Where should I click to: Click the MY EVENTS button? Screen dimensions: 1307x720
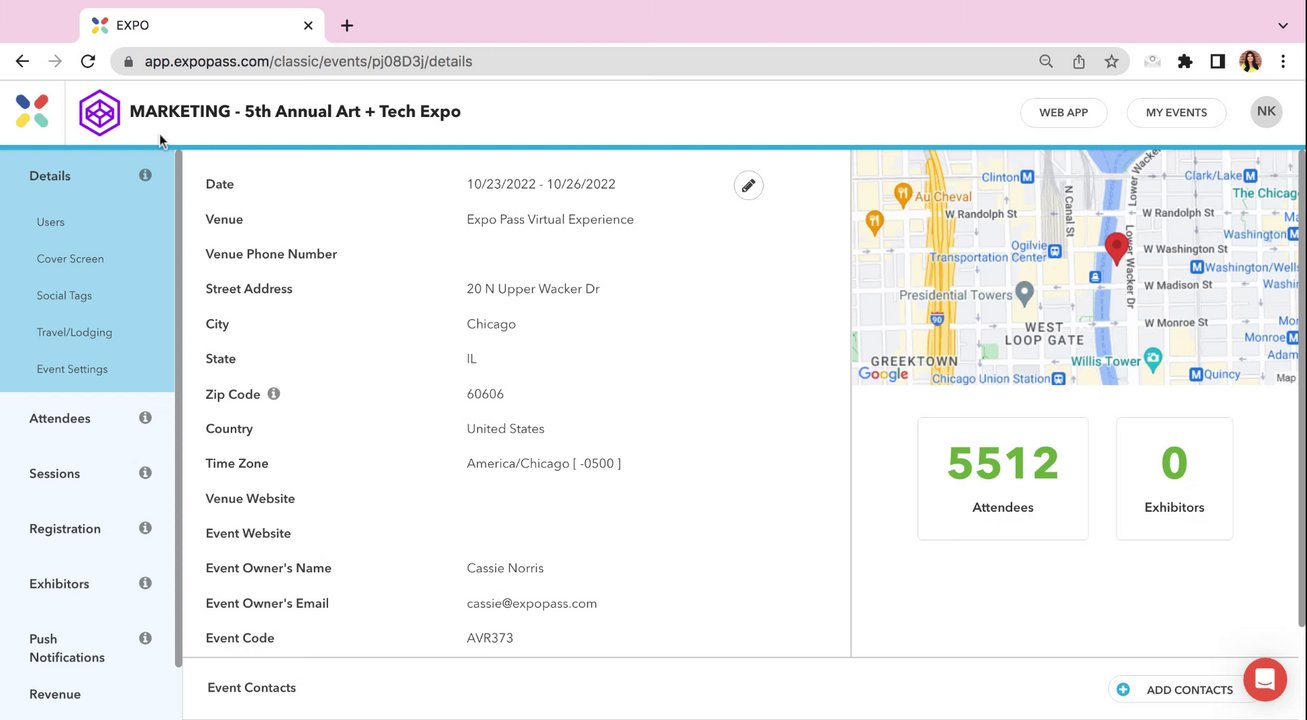[x=1176, y=113]
